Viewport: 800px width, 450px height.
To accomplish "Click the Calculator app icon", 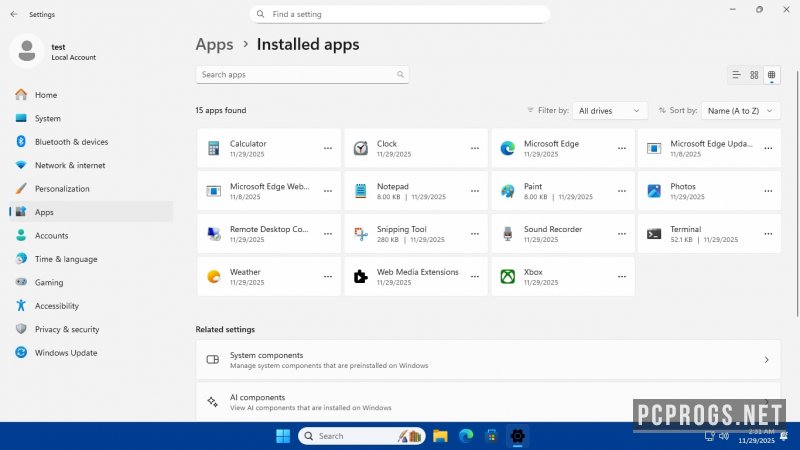I will coord(214,148).
